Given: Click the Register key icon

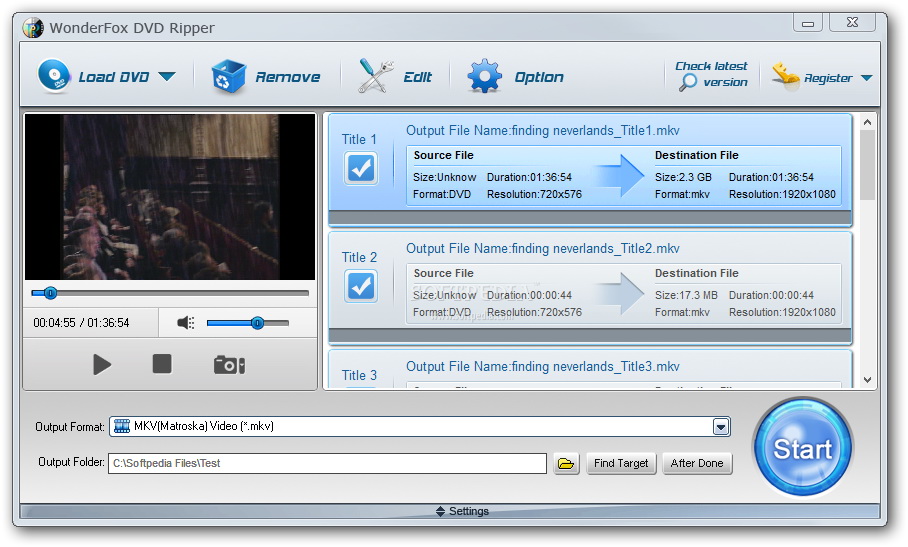Looking at the screenshot, I should tap(786, 76).
